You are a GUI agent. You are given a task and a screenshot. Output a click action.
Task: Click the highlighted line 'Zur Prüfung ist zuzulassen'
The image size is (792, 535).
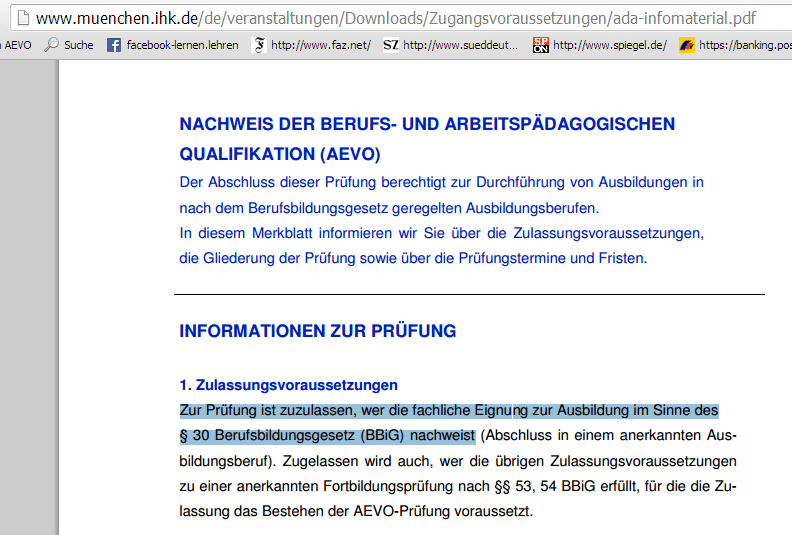(x=449, y=410)
